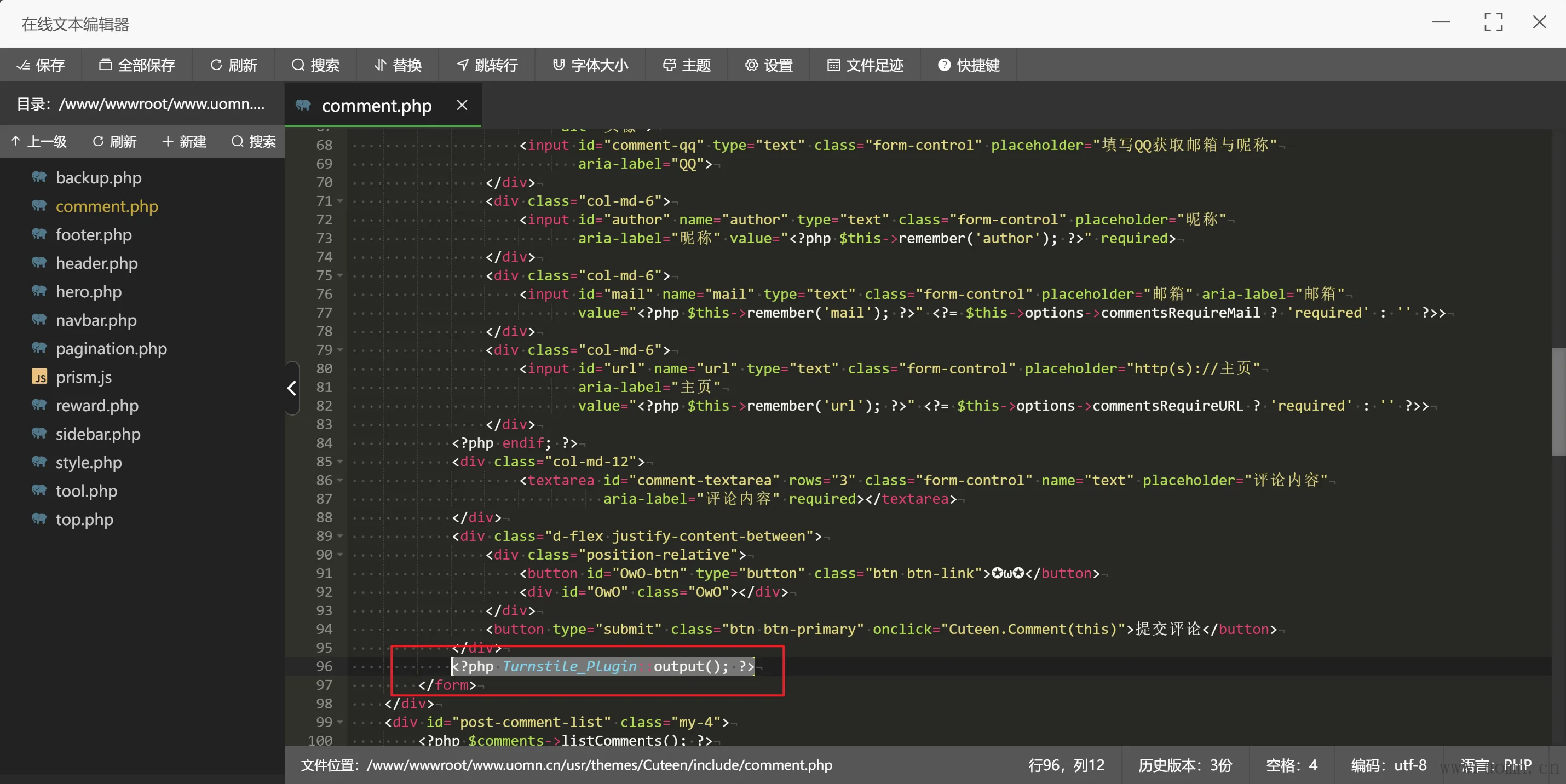Open footer.php from the file list
Image resolution: width=1566 pixels, height=784 pixels.
click(x=94, y=234)
